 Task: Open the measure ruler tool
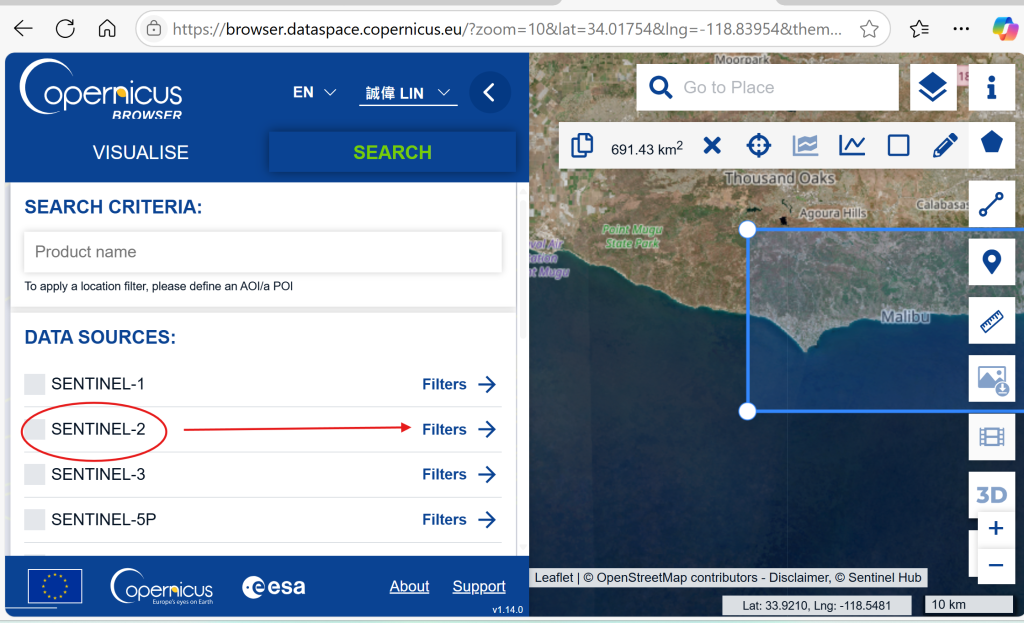[991, 321]
